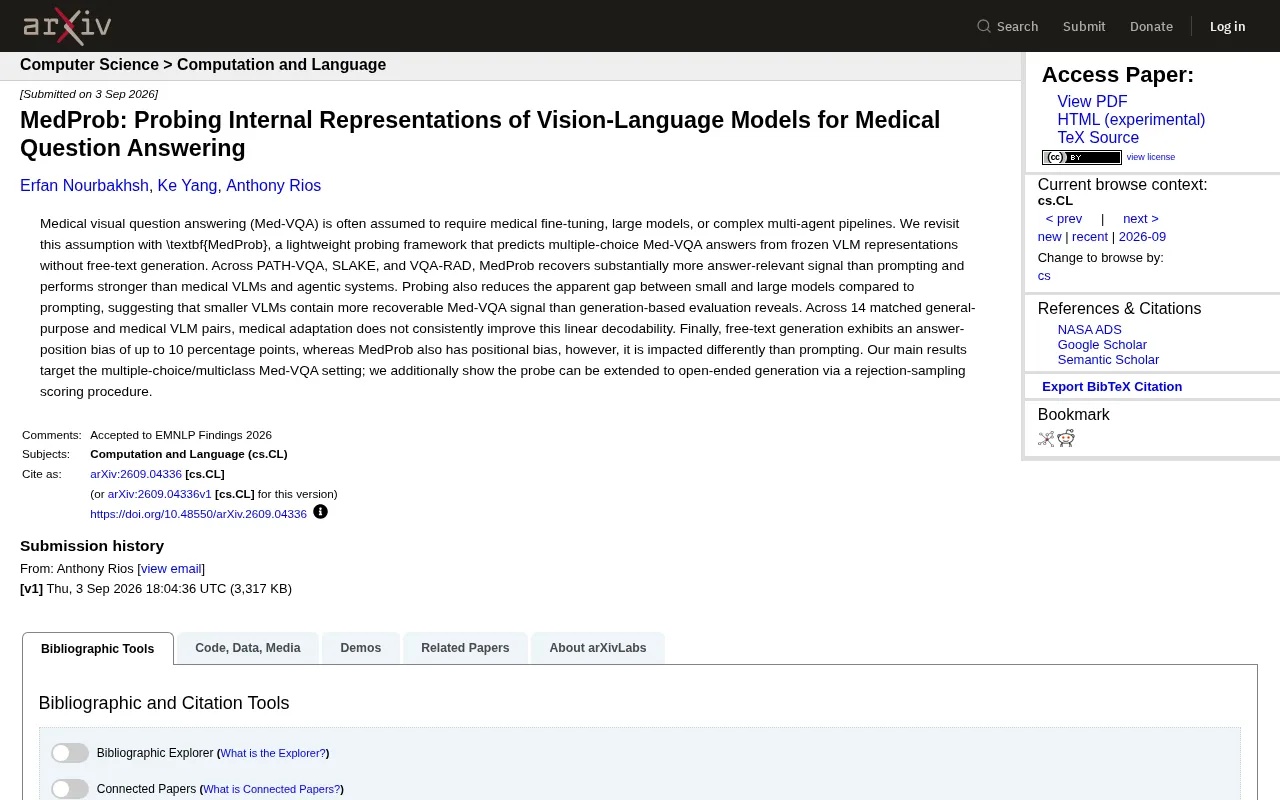Open author Ke Yang's link
The image size is (1280, 800).
[187, 186]
